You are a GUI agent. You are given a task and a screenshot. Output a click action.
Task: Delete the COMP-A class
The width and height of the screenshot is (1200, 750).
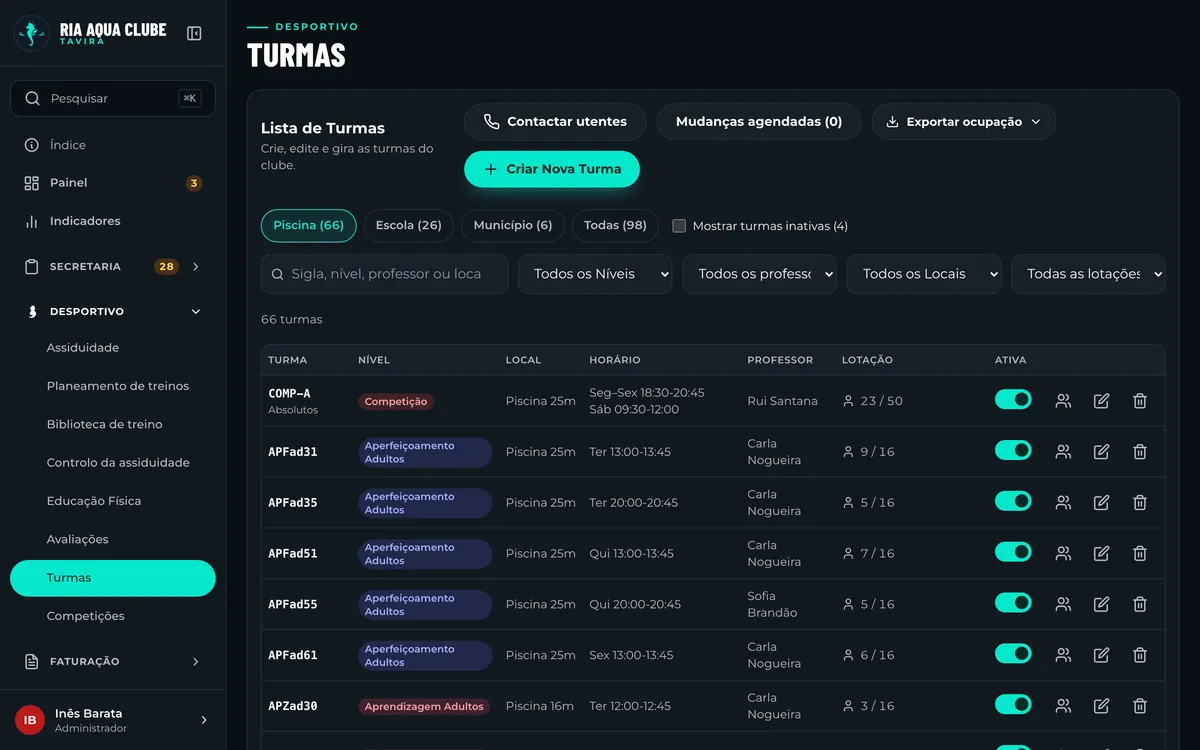coord(1139,401)
